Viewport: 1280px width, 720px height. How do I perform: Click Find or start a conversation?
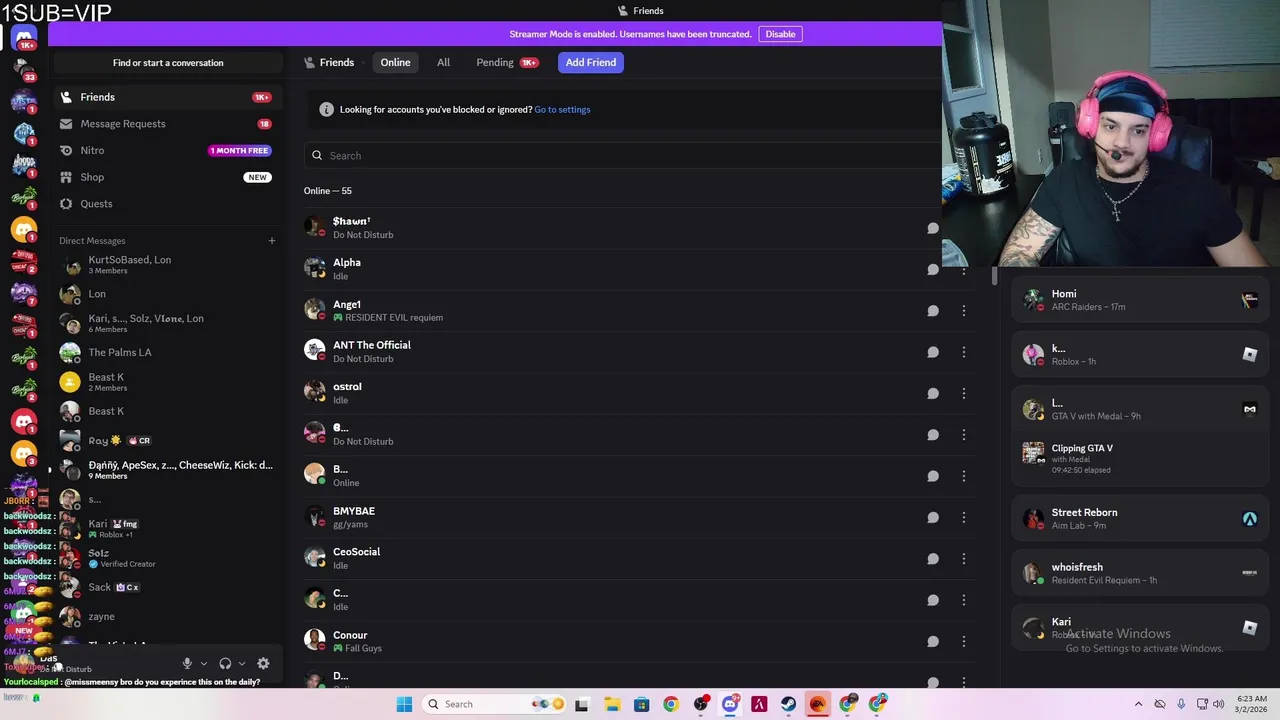(x=168, y=63)
